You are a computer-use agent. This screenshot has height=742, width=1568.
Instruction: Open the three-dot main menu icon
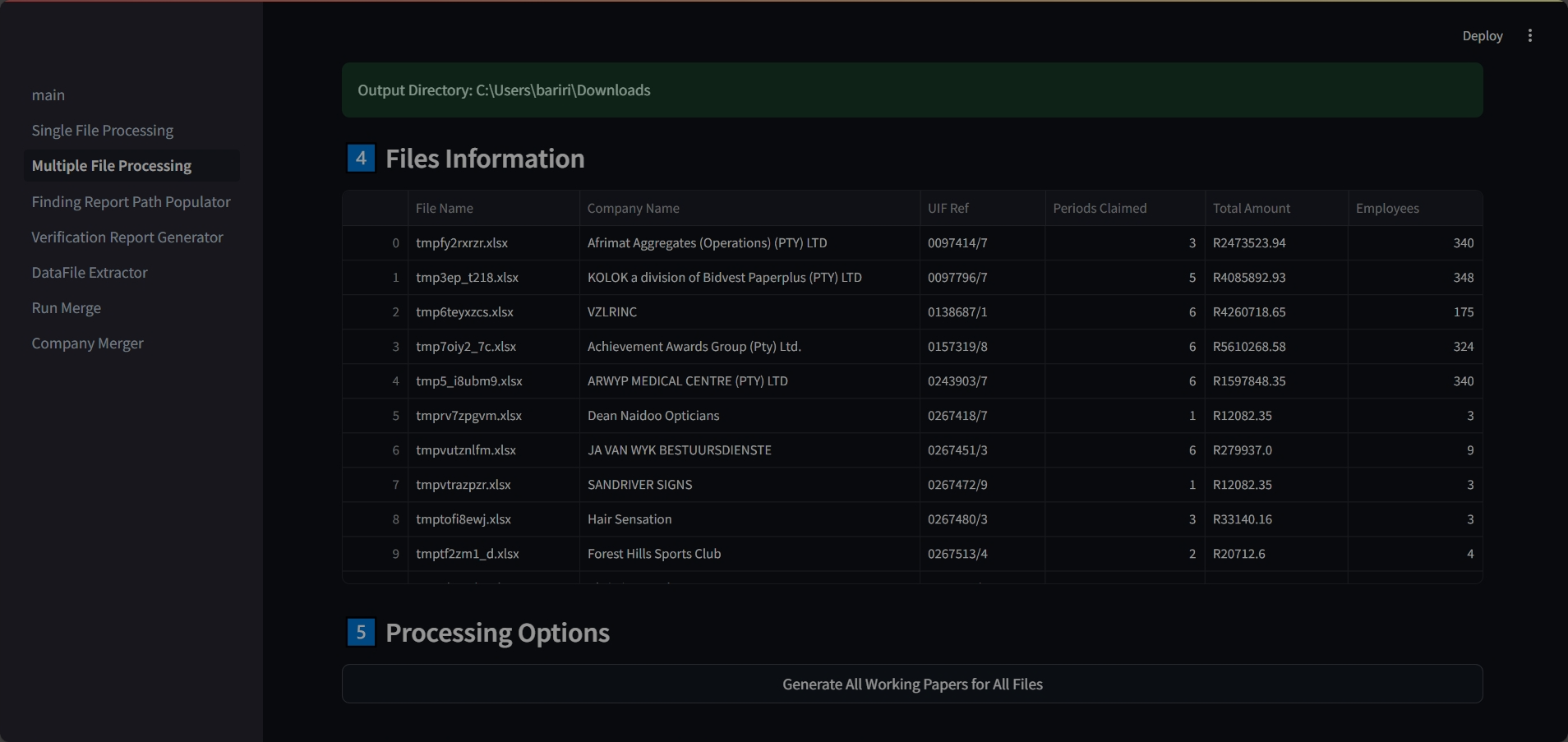[x=1529, y=35]
